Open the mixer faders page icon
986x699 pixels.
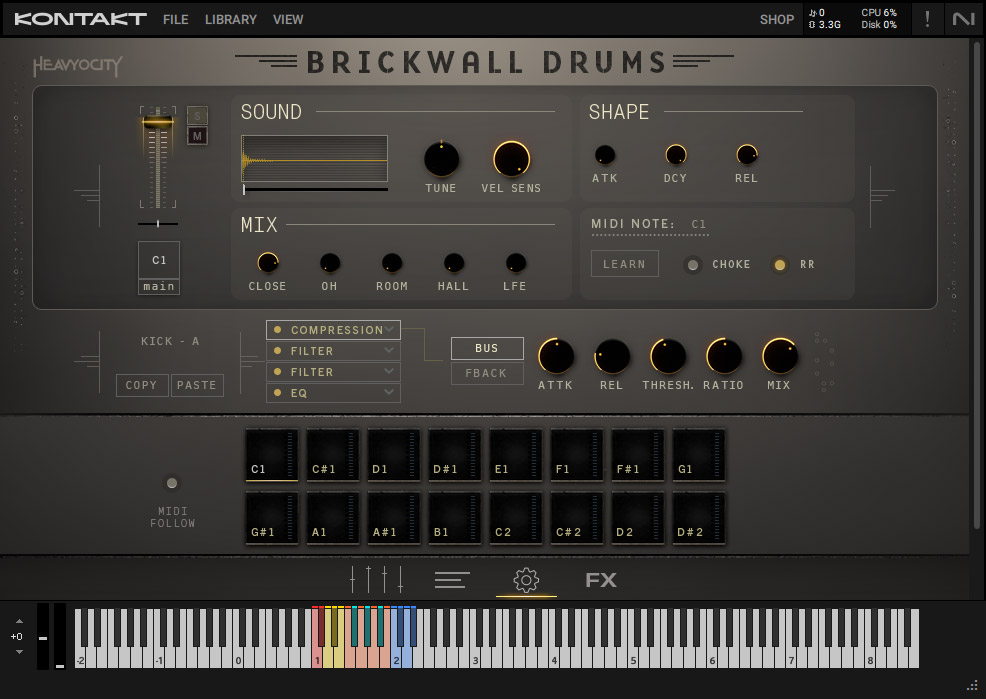point(376,579)
